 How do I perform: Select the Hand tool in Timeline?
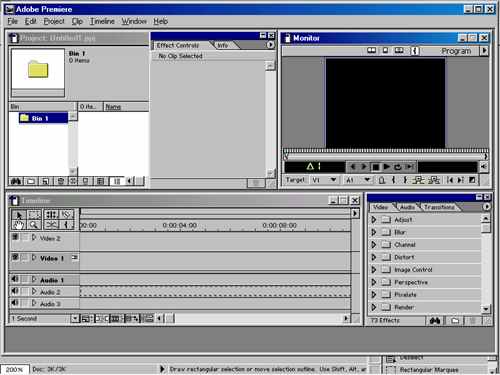point(19,225)
